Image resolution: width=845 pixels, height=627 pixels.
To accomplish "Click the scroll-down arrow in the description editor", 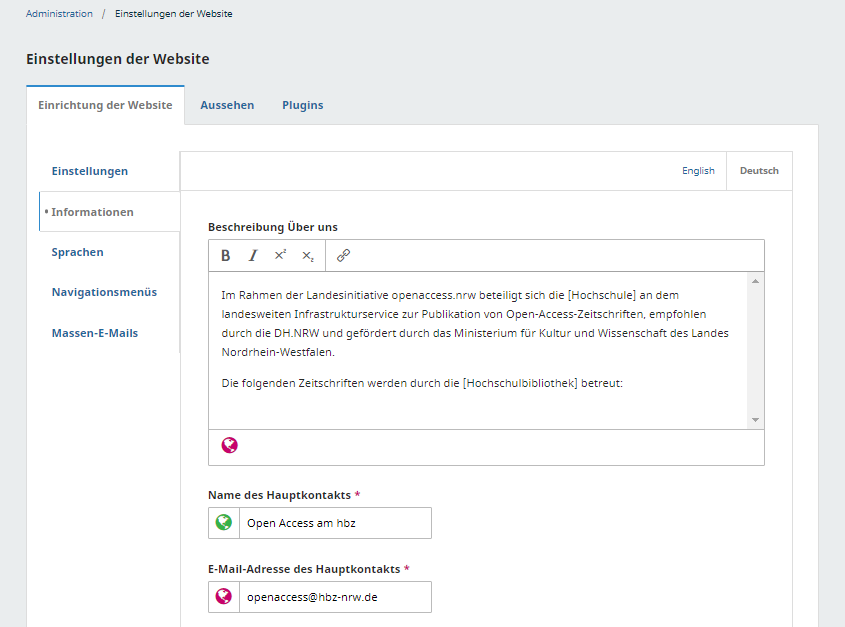I will [x=756, y=420].
